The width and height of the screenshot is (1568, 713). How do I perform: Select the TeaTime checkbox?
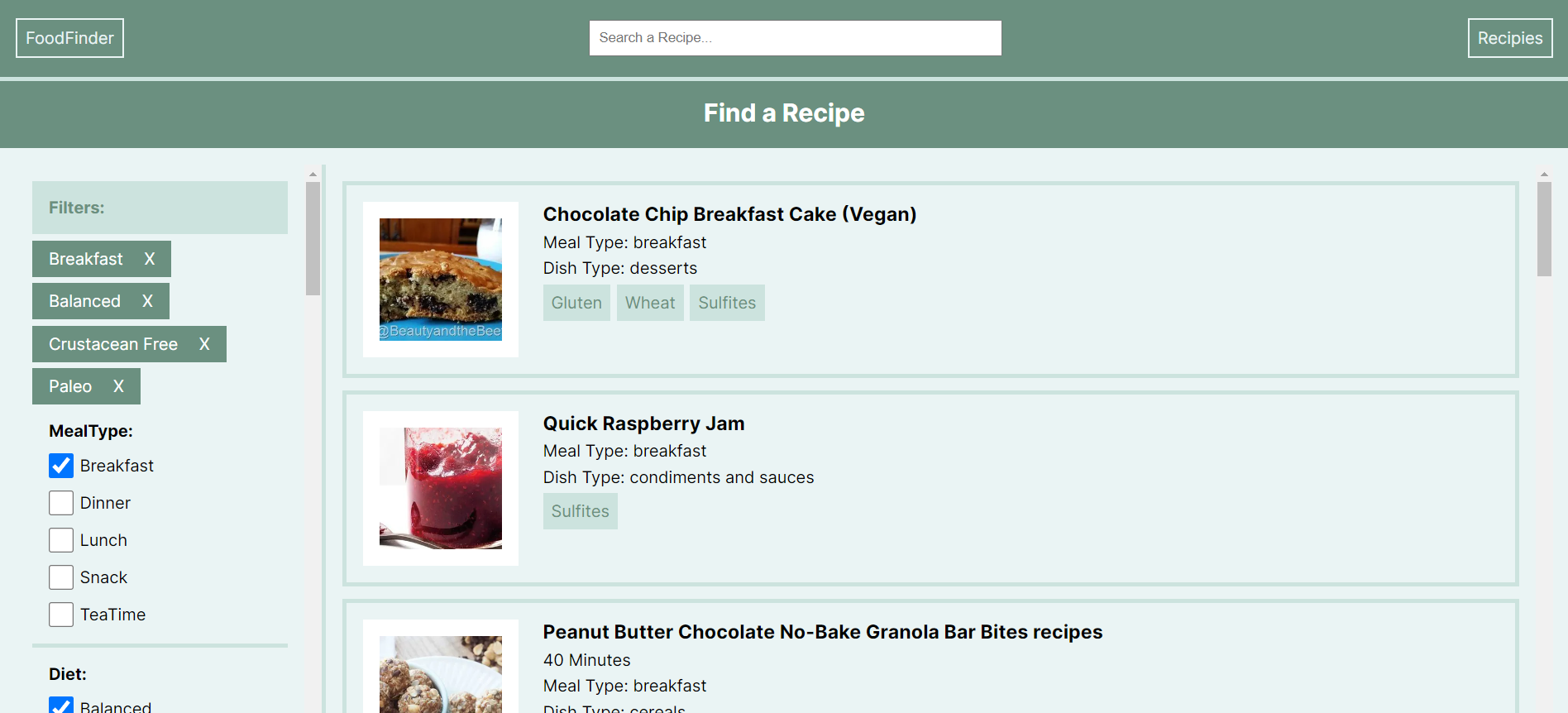(x=61, y=615)
